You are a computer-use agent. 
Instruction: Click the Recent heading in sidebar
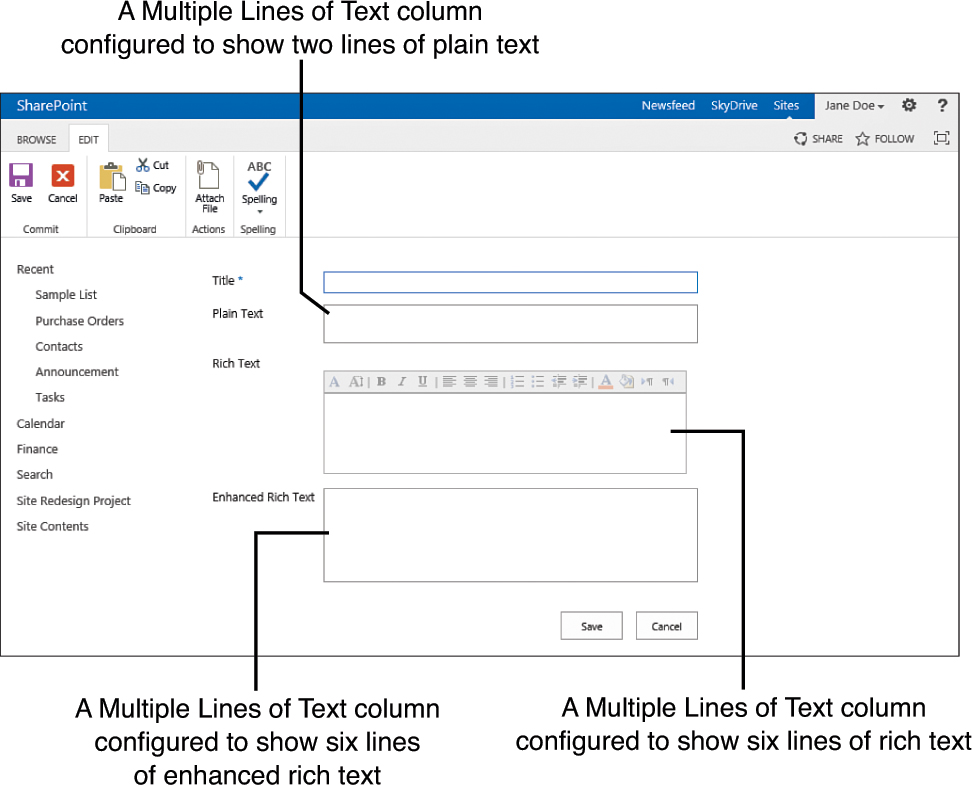[x=35, y=269]
